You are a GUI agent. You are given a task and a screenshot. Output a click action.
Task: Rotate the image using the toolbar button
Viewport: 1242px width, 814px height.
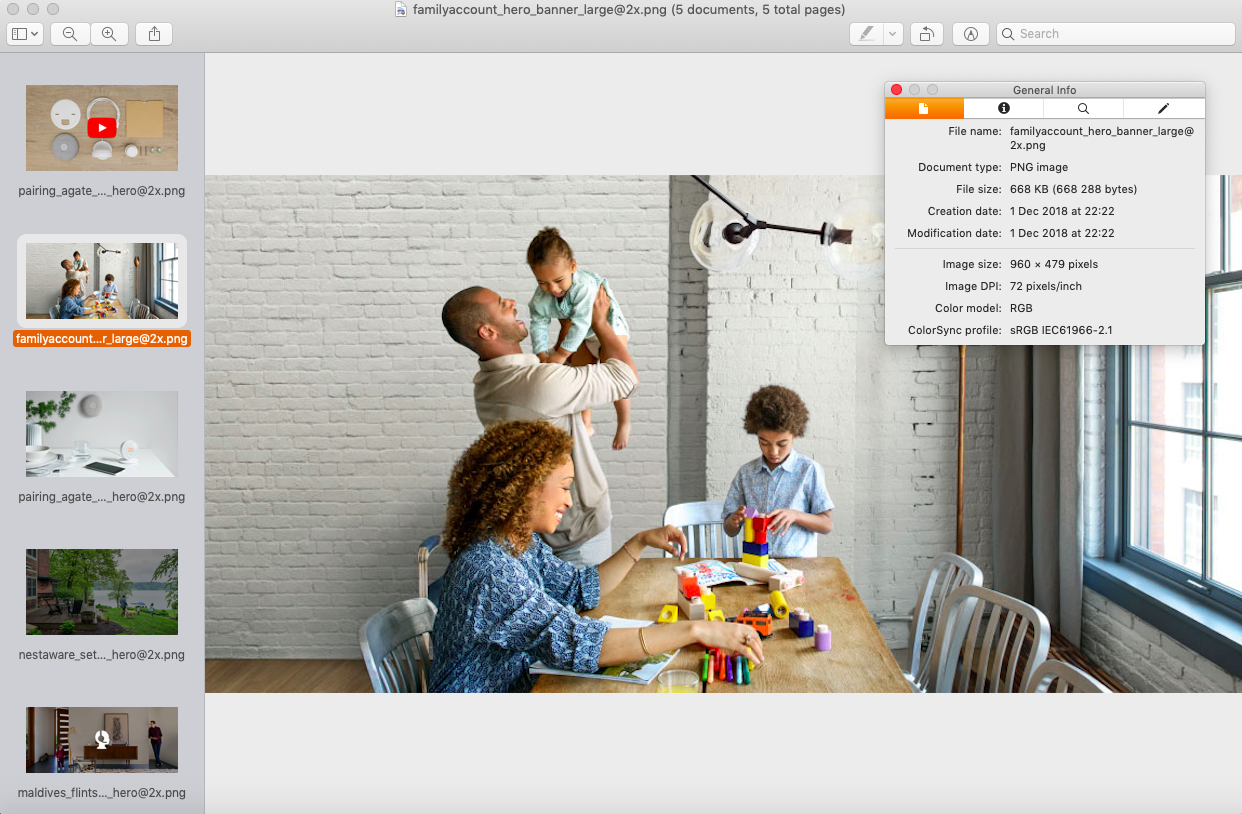point(927,34)
